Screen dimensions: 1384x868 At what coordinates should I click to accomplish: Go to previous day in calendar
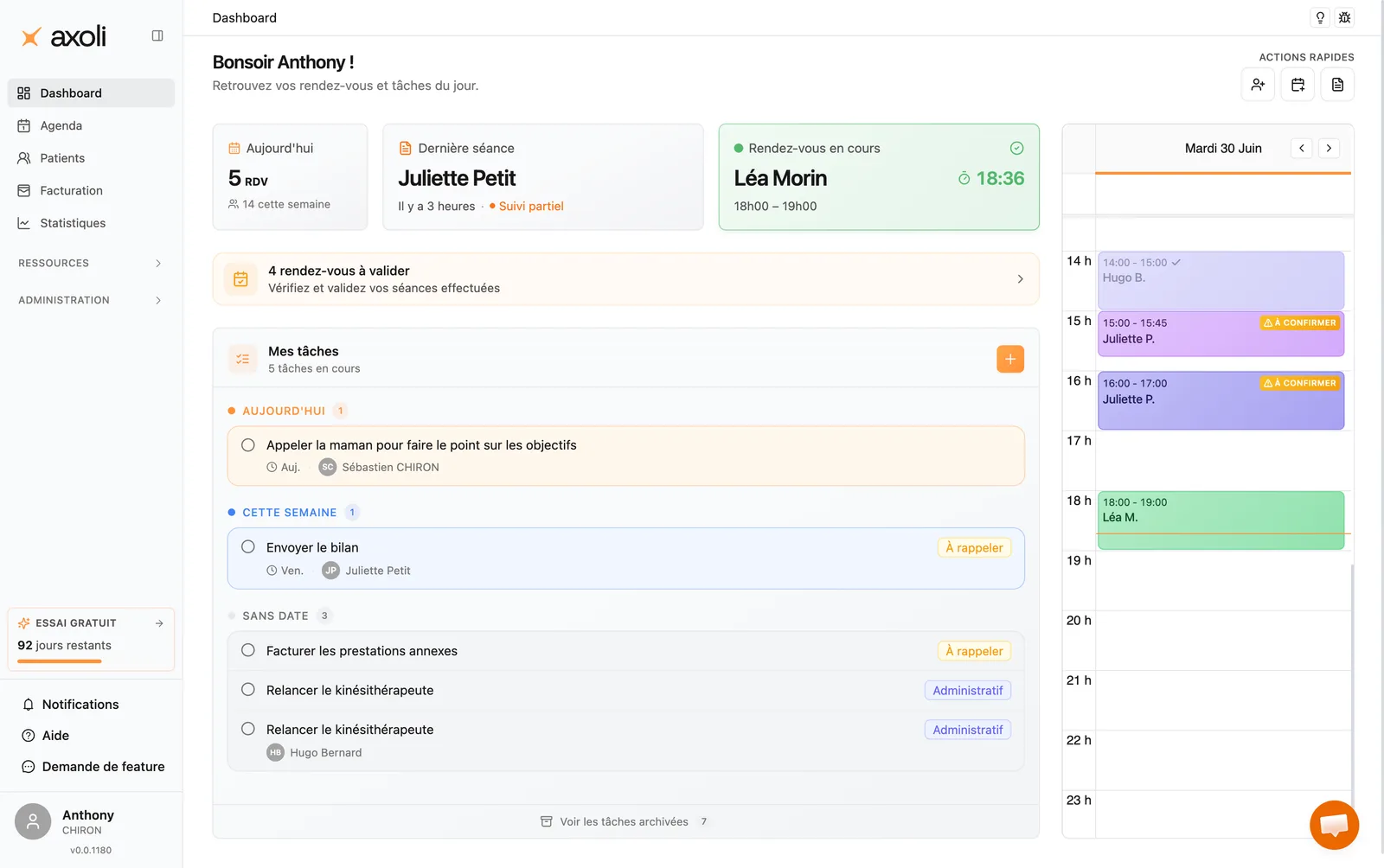click(1302, 148)
